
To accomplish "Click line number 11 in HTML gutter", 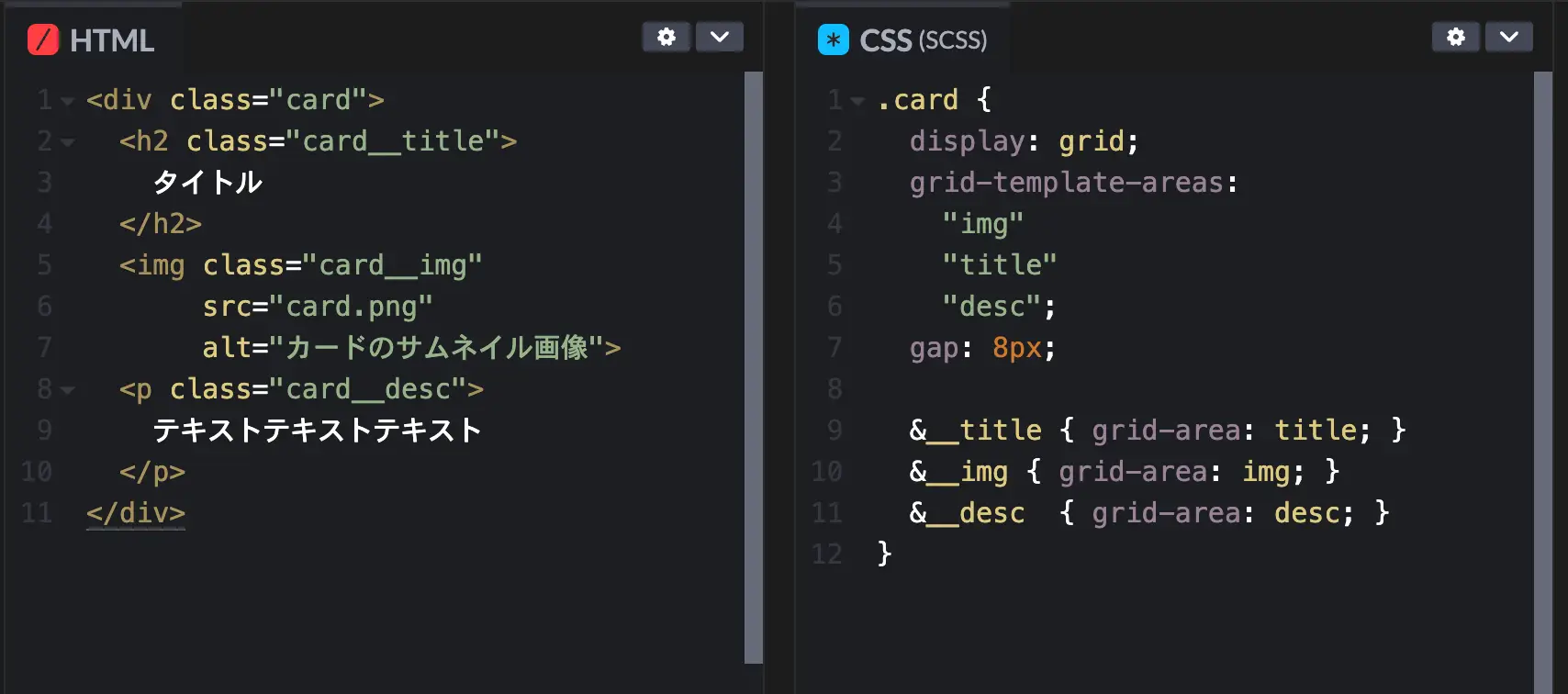I will point(37,512).
